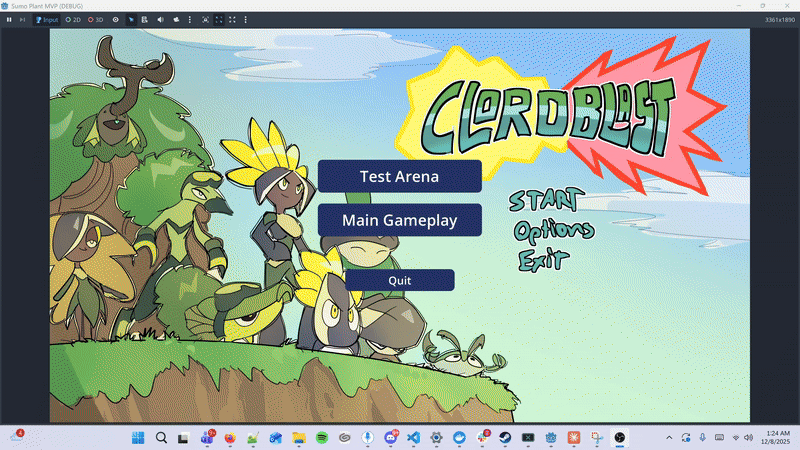This screenshot has height=450, width=800.
Task: Select the arrow select tool
Action: pos(131,19)
